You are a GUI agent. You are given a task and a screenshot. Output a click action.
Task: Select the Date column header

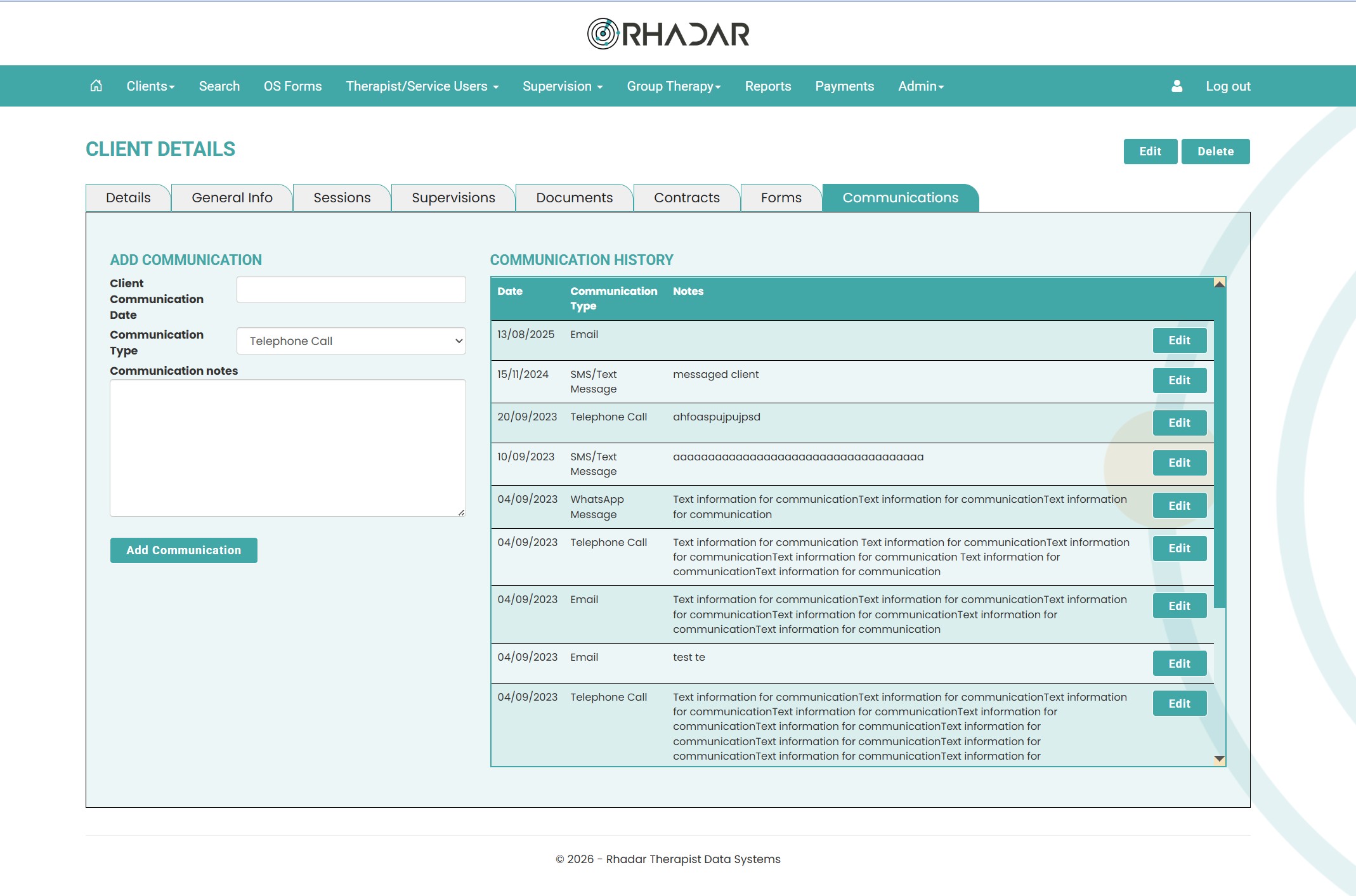(x=510, y=291)
